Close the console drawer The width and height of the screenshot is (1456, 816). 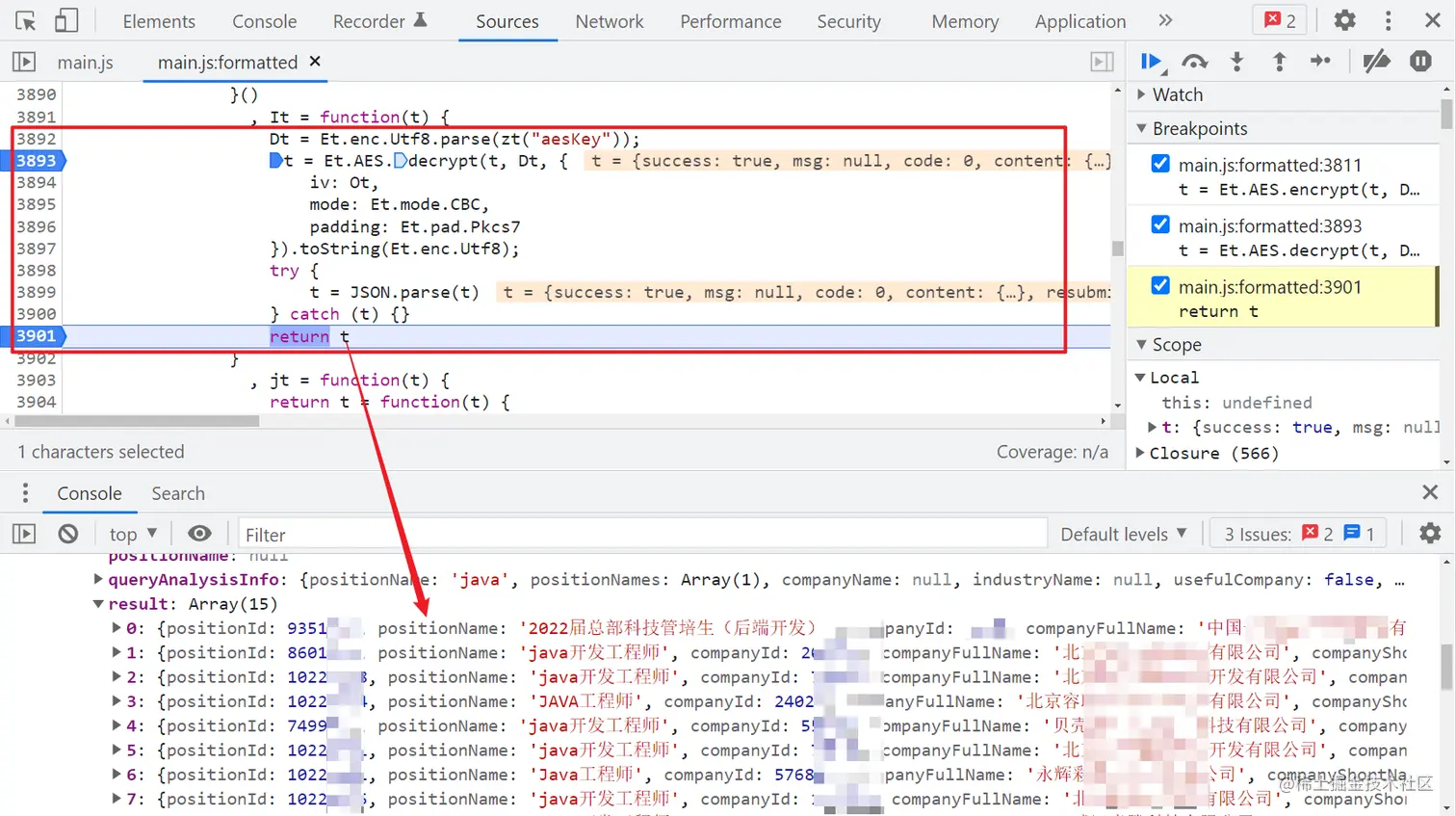(1430, 492)
